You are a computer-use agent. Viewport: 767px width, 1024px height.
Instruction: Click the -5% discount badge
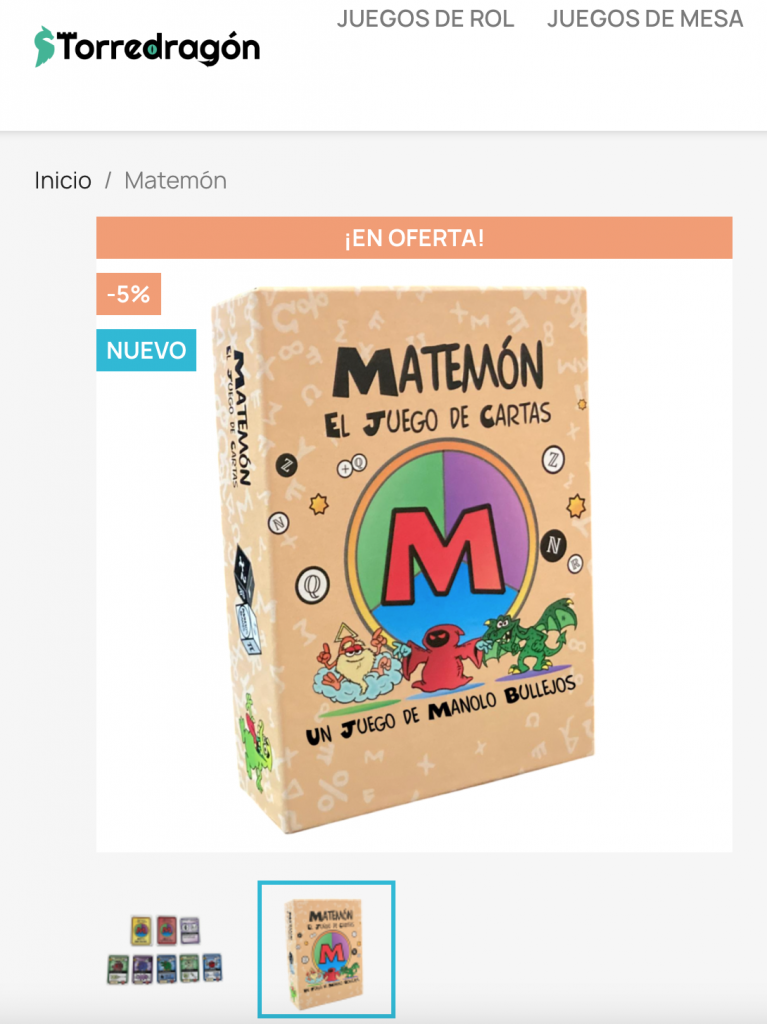(x=129, y=294)
